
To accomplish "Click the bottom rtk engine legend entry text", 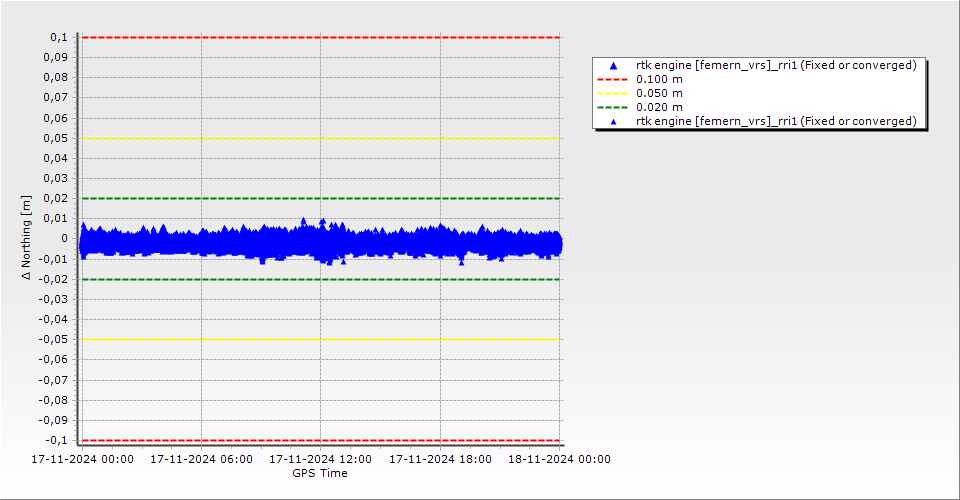I will pyautogui.click(x=776, y=121).
